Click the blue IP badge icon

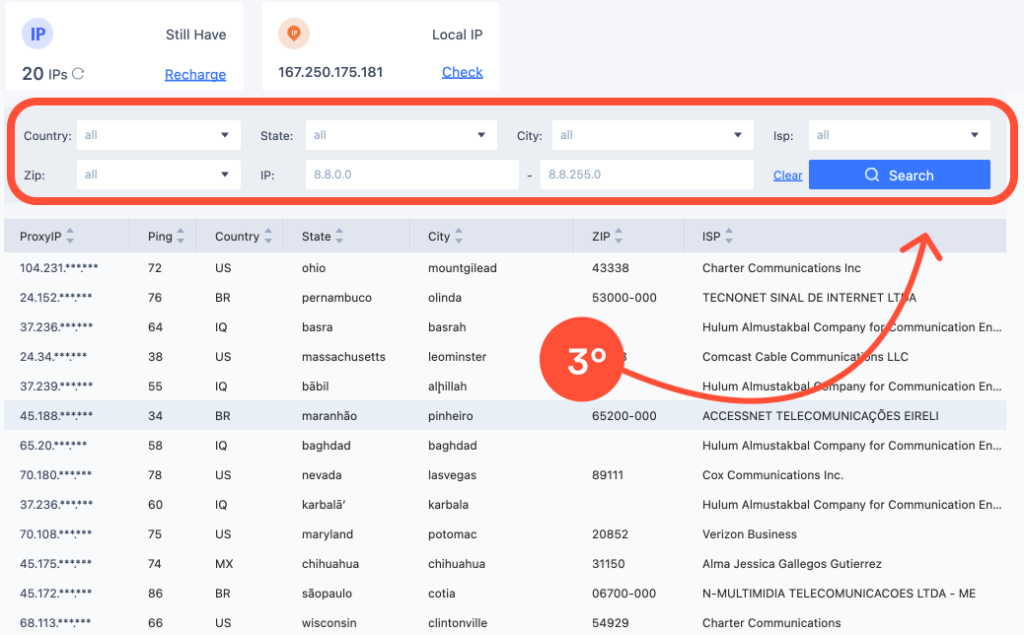38,34
